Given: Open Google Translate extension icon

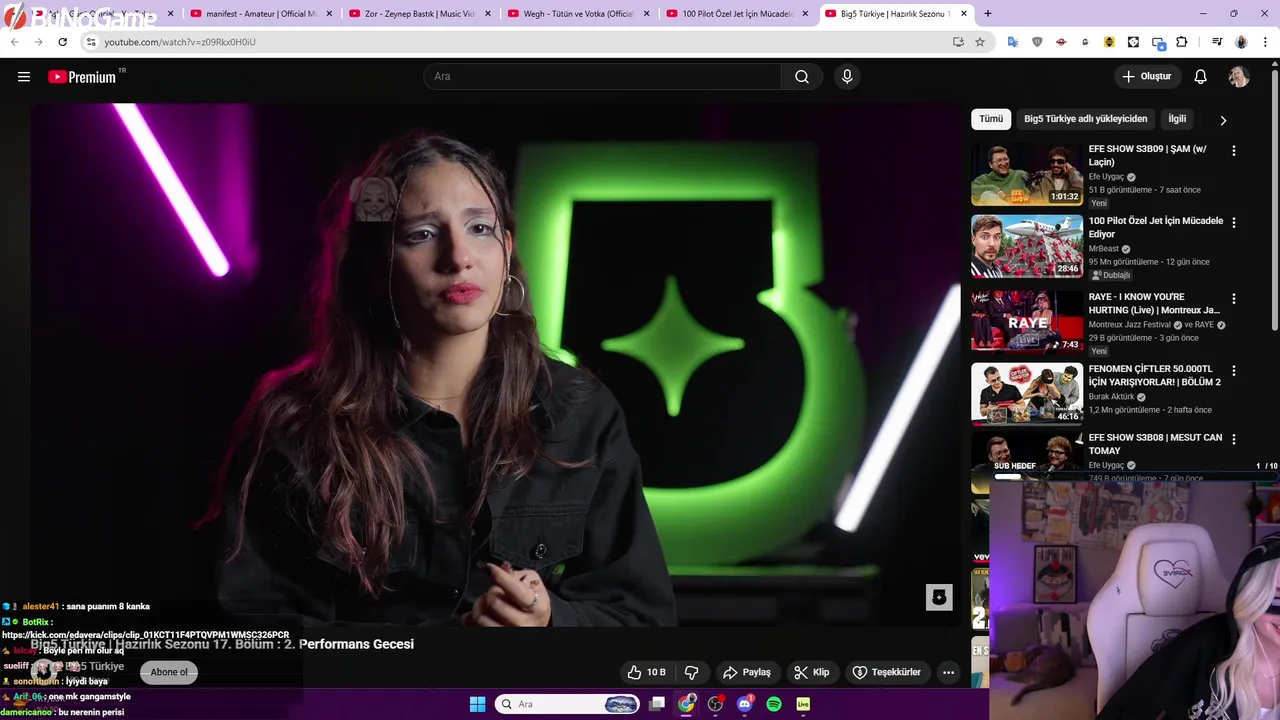Looking at the screenshot, I should tap(1013, 42).
